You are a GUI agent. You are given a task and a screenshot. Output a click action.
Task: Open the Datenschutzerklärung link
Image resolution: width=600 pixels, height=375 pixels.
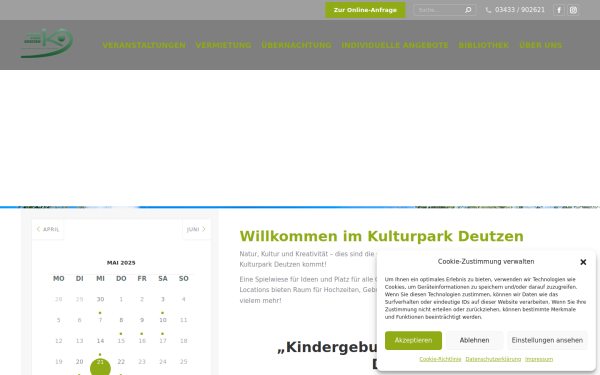[x=493, y=359]
